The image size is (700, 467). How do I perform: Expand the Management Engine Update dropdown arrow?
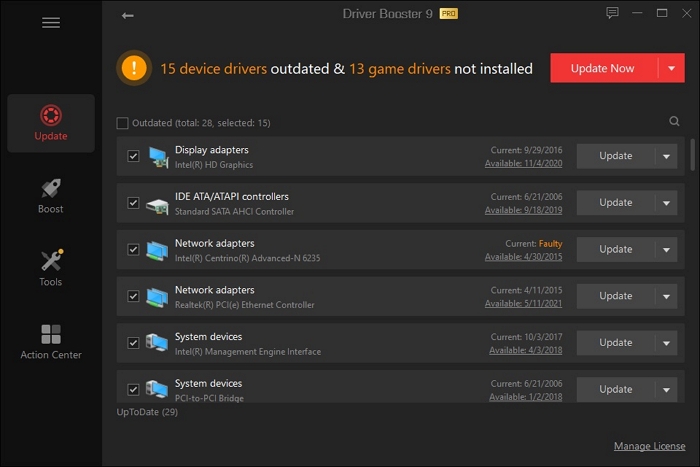(x=667, y=343)
